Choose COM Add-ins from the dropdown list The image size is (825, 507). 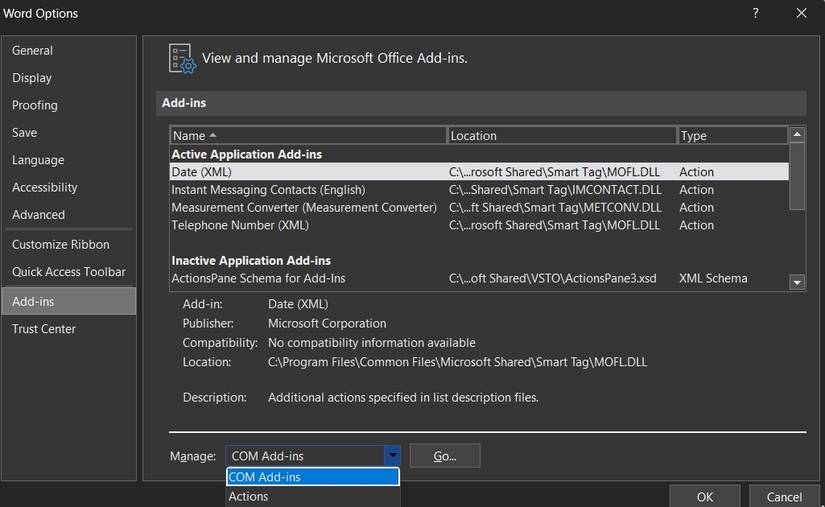point(313,477)
